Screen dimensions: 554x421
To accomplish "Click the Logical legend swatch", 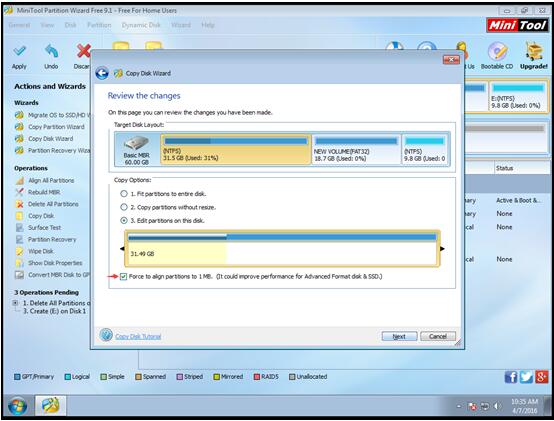I will [67, 377].
